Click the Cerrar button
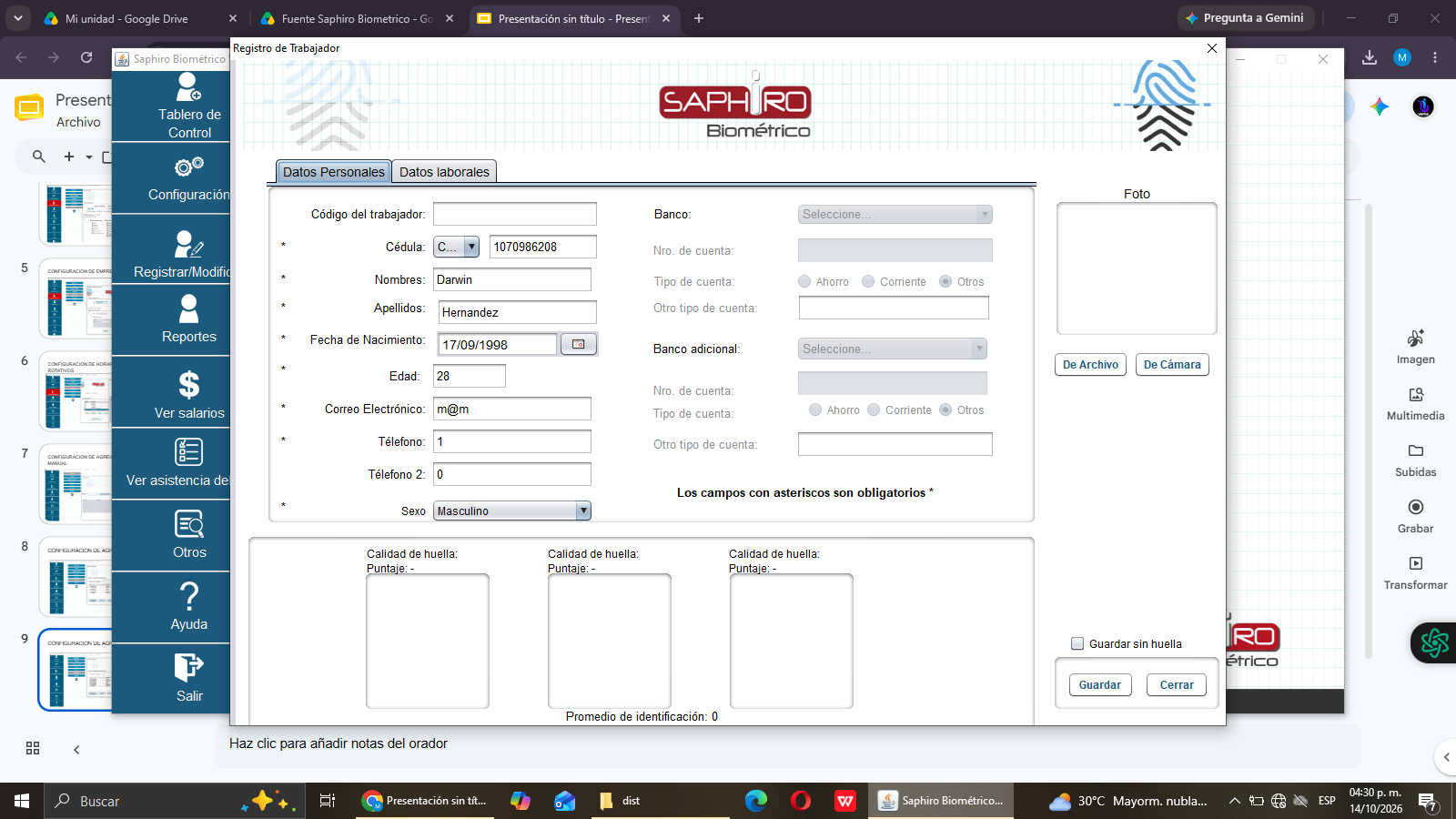This screenshot has height=819, width=1456. 1177,685
